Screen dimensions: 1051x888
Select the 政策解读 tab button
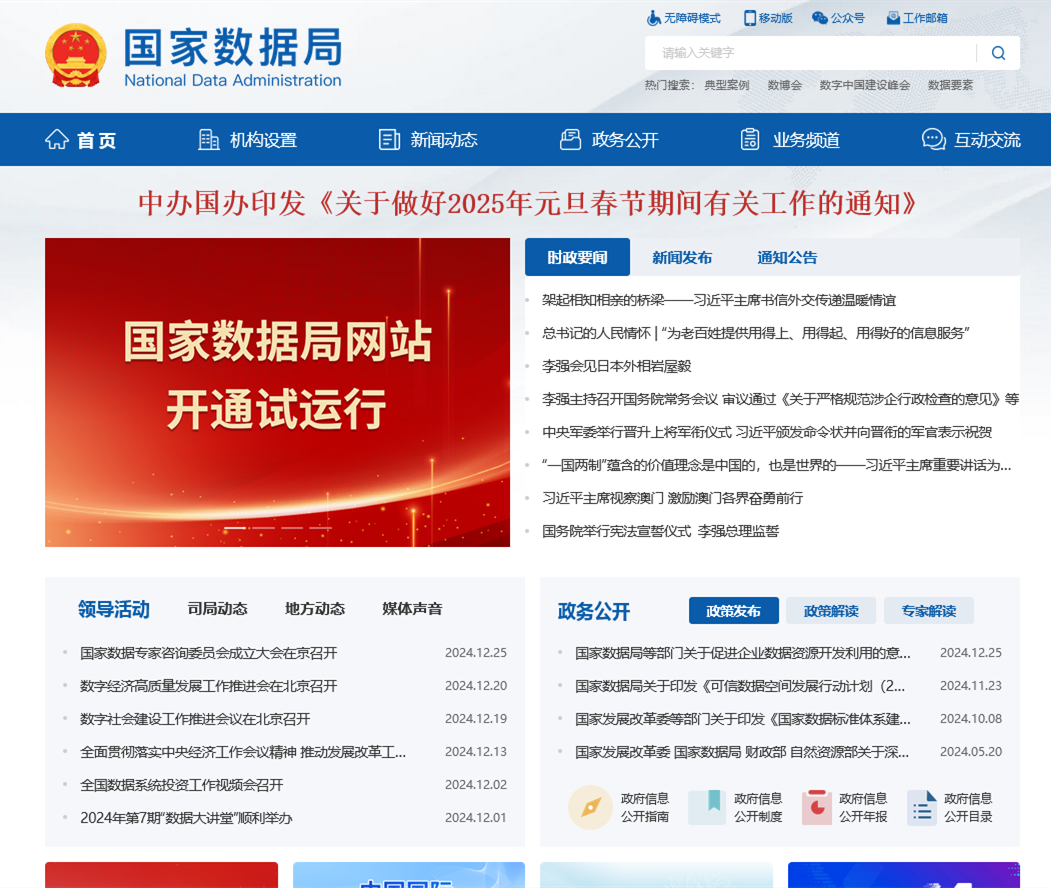[x=831, y=611]
